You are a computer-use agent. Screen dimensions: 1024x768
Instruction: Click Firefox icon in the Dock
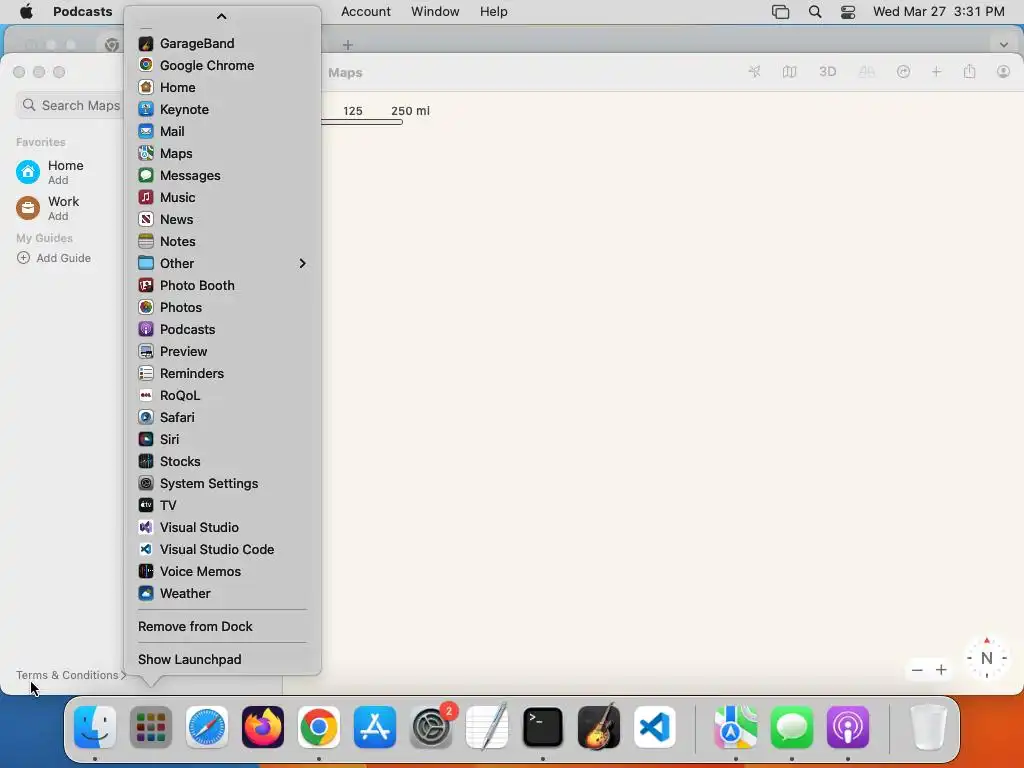coord(263,727)
